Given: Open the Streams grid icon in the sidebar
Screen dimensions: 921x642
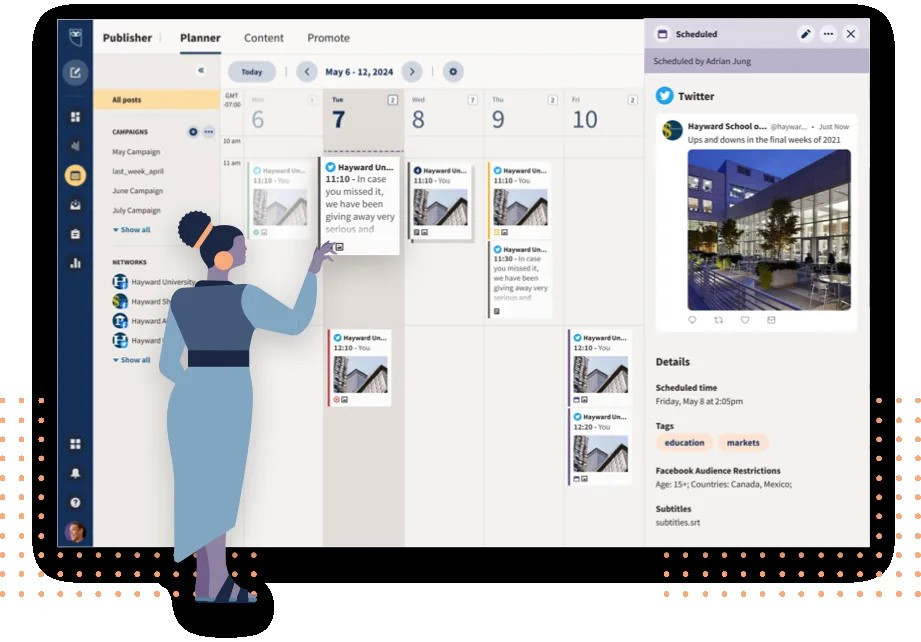Looking at the screenshot, I should [x=75, y=117].
